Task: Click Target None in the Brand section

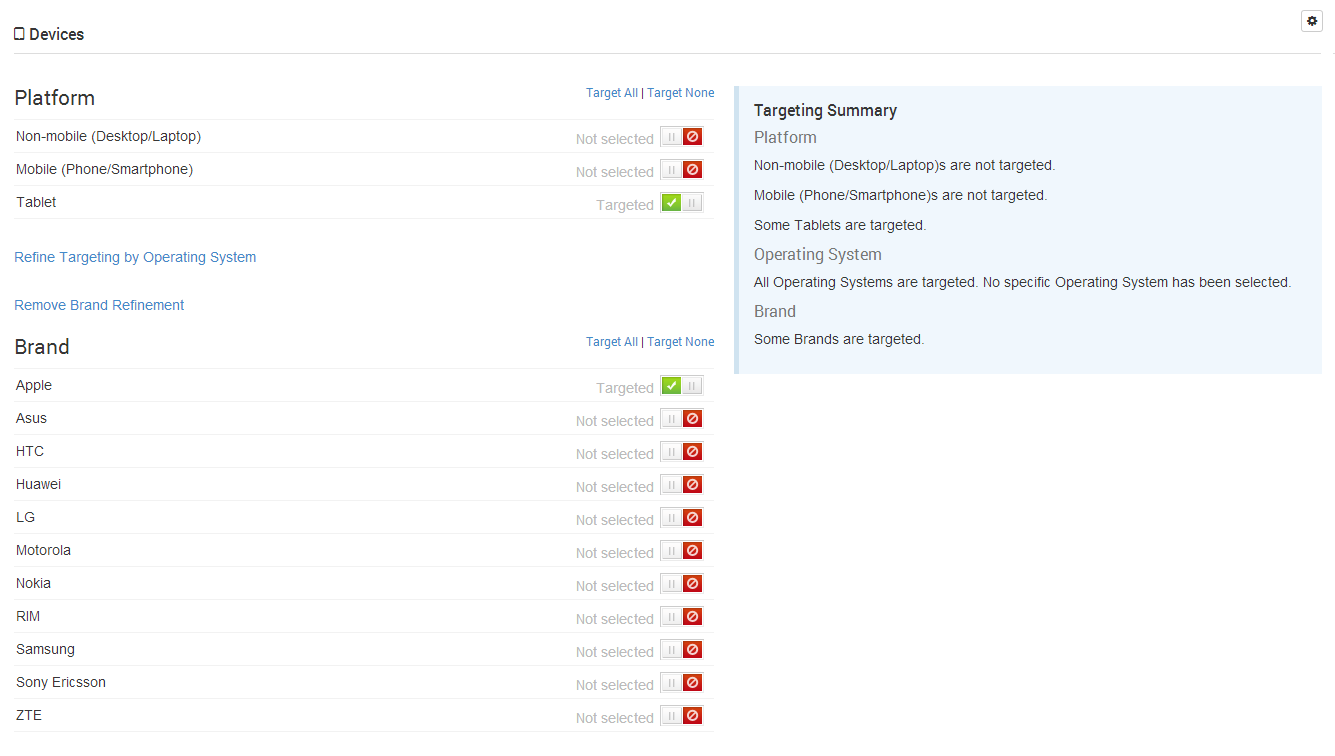Action: coord(681,342)
